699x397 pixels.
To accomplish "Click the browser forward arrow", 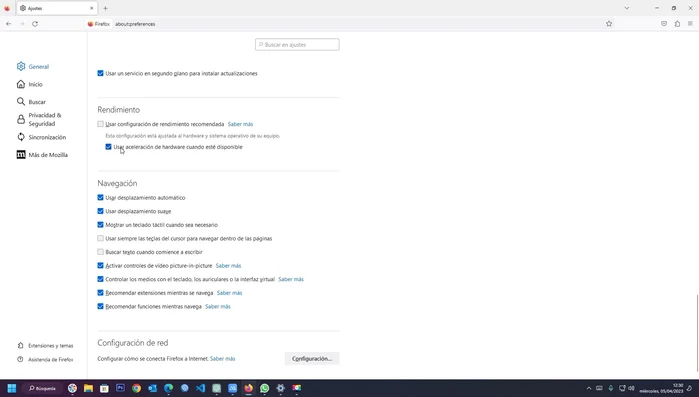I will click(x=22, y=24).
